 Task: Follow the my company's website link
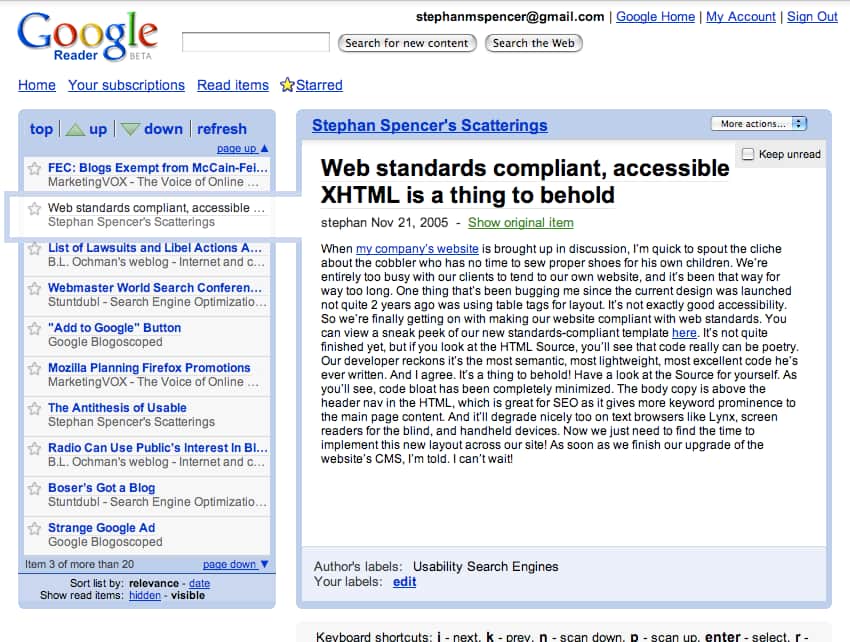417,249
